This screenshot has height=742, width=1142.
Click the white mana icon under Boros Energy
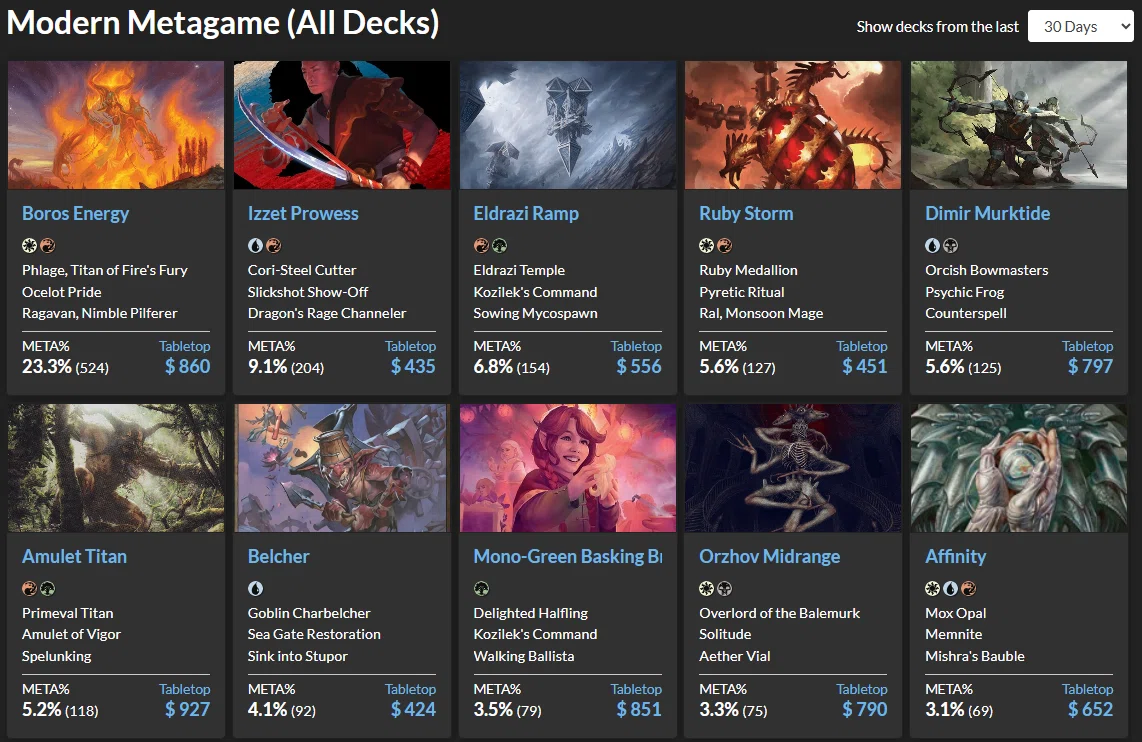tap(29, 245)
